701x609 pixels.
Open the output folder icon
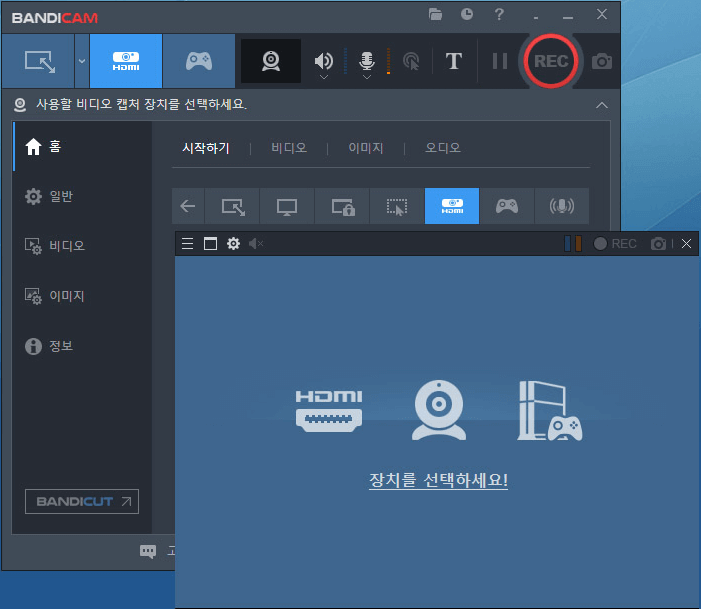coord(435,15)
